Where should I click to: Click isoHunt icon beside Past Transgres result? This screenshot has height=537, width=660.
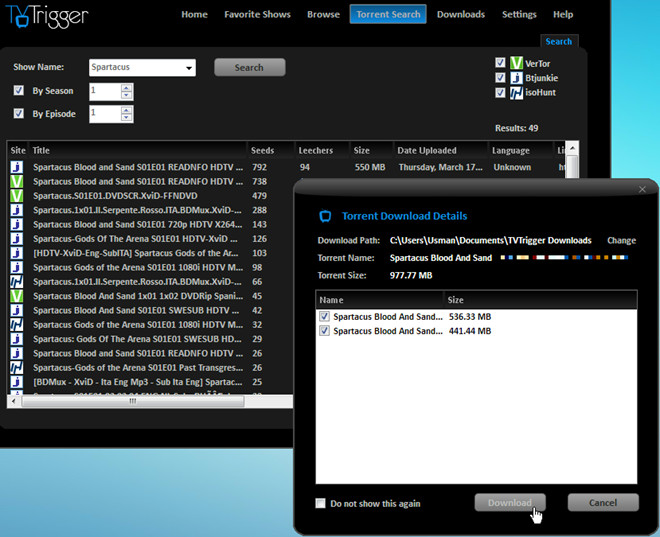[x=16, y=367]
